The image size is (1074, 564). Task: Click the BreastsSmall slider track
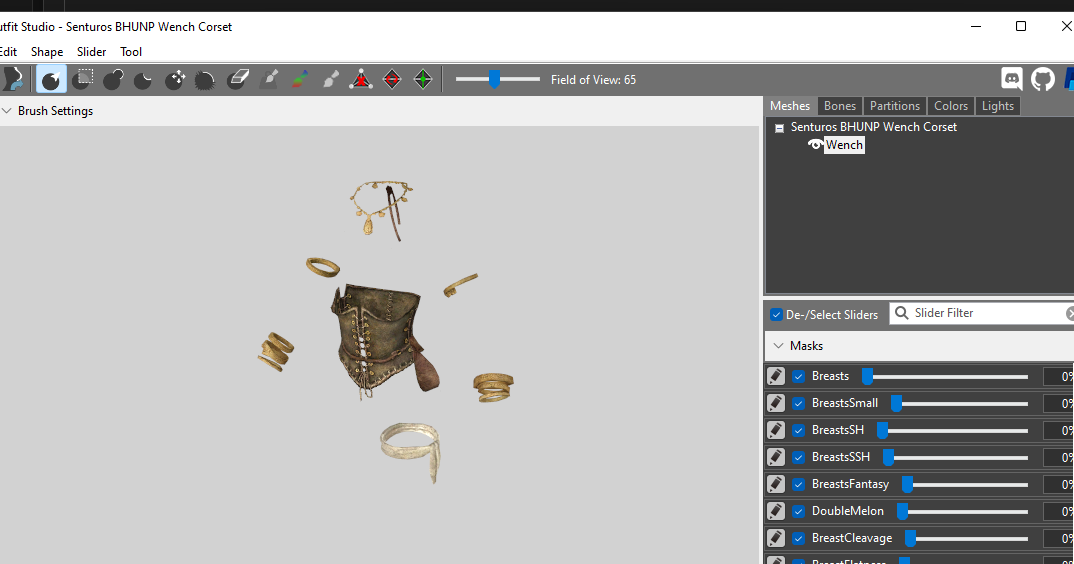pyautogui.click(x=960, y=404)
